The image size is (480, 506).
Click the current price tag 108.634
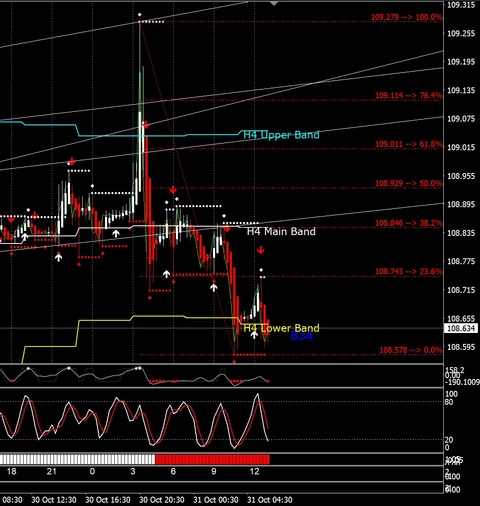[x=461, y=328]
